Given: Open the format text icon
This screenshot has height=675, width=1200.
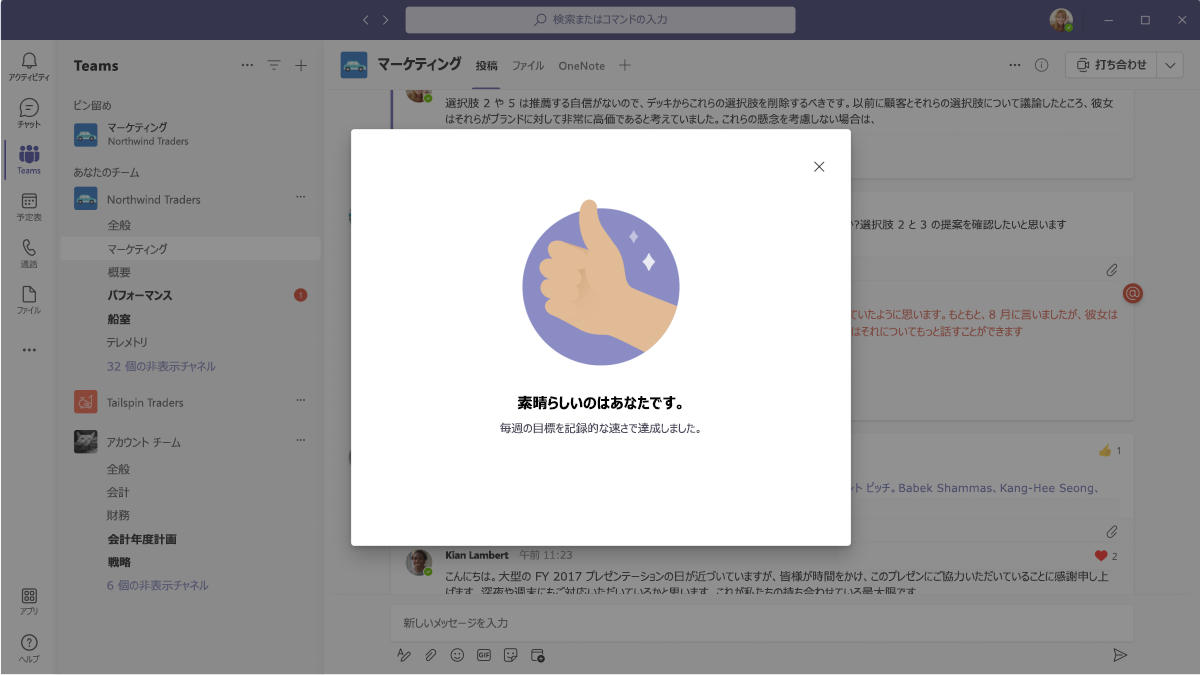Looking at the screenshot, I should click(x=404, y=655).
